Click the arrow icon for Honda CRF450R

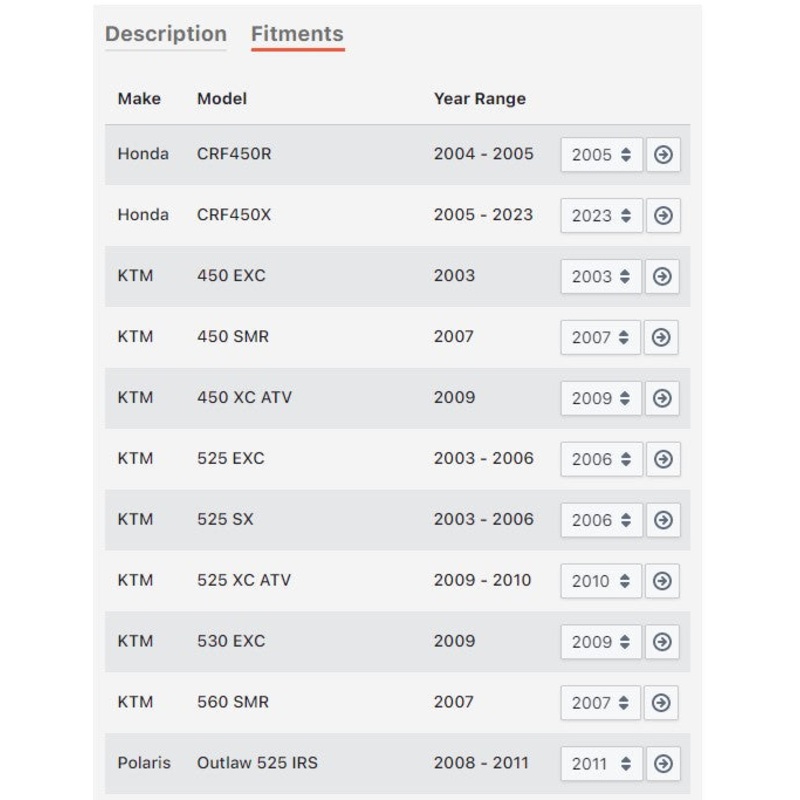pos(663,155)
